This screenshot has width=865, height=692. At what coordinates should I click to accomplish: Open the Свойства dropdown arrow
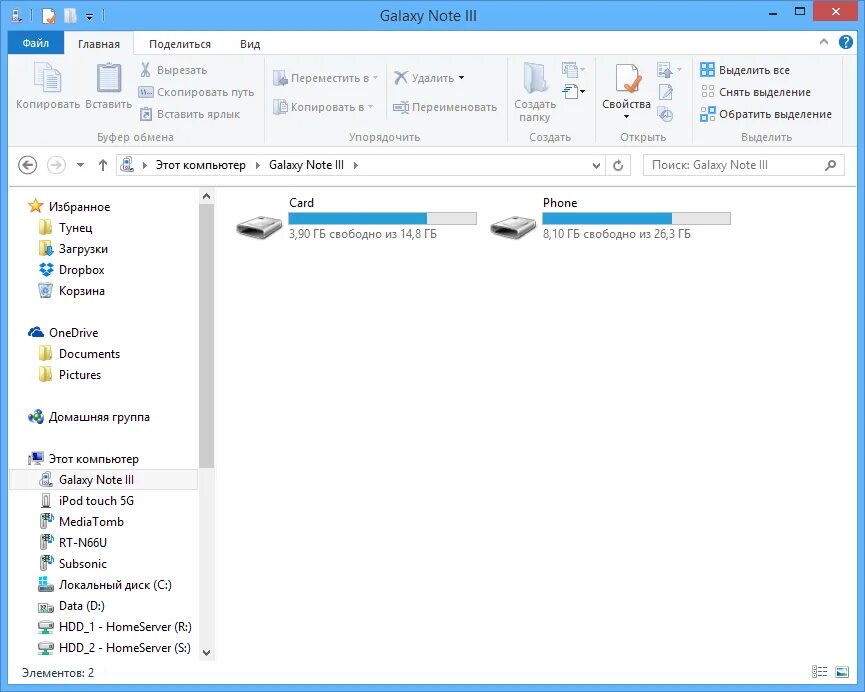click(x=626, y=116)
